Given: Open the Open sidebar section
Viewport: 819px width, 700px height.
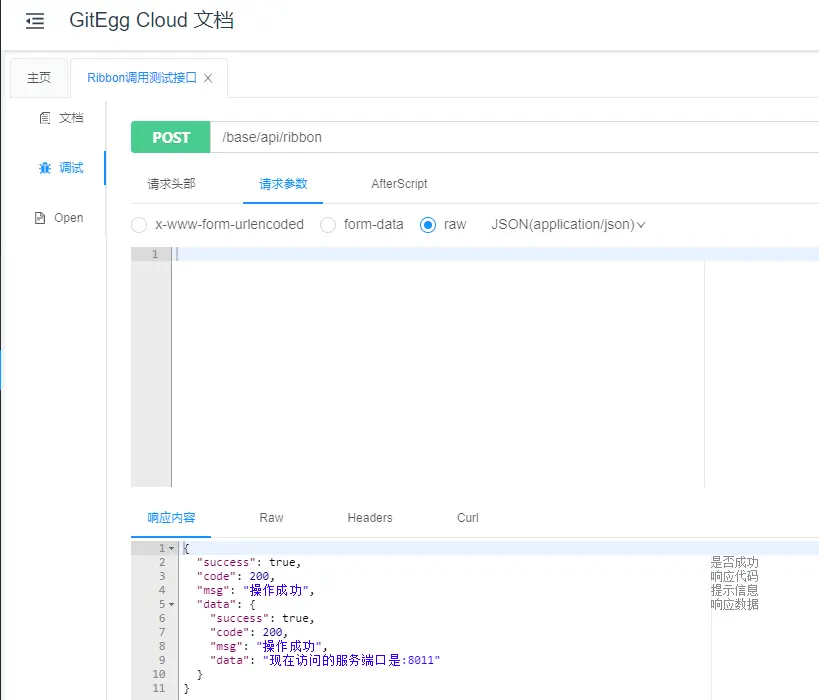Looking at the screenshot, I should 68,218.
